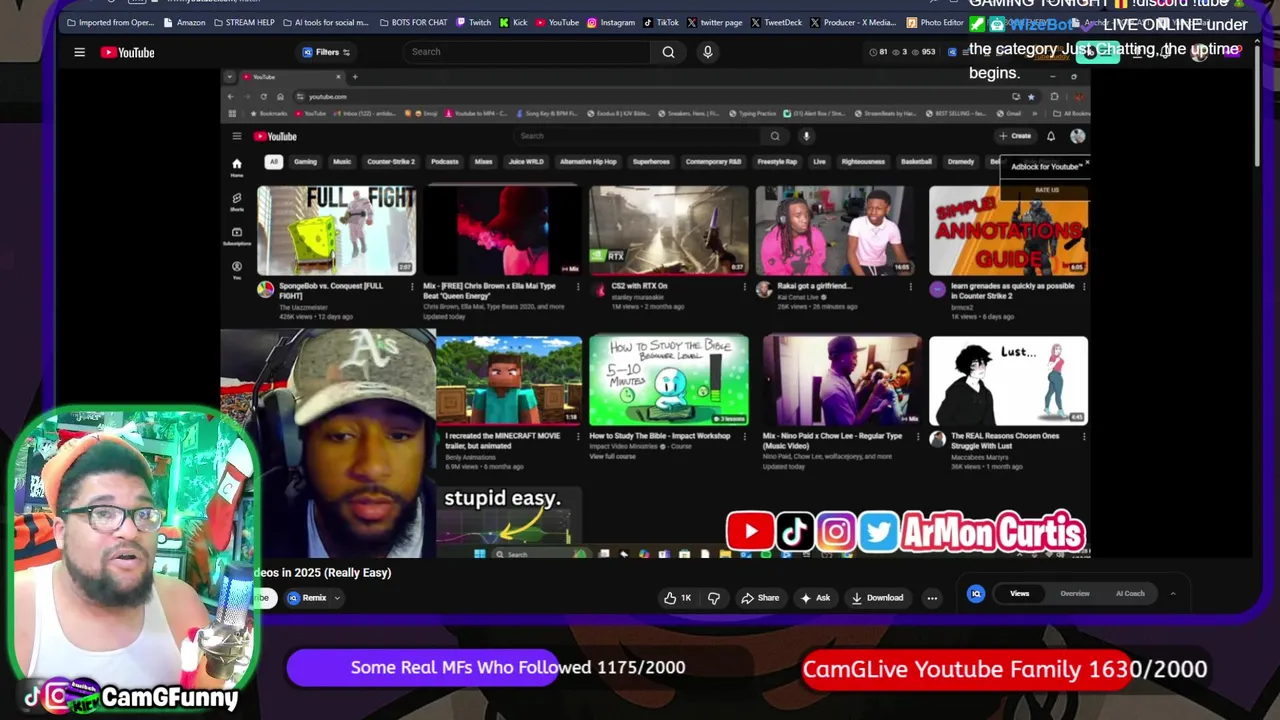The width and height of the screenshot is (1280, 720).
Task: Click the blue IQ icon left of Views tab
Action: click(x=976, y=594)
